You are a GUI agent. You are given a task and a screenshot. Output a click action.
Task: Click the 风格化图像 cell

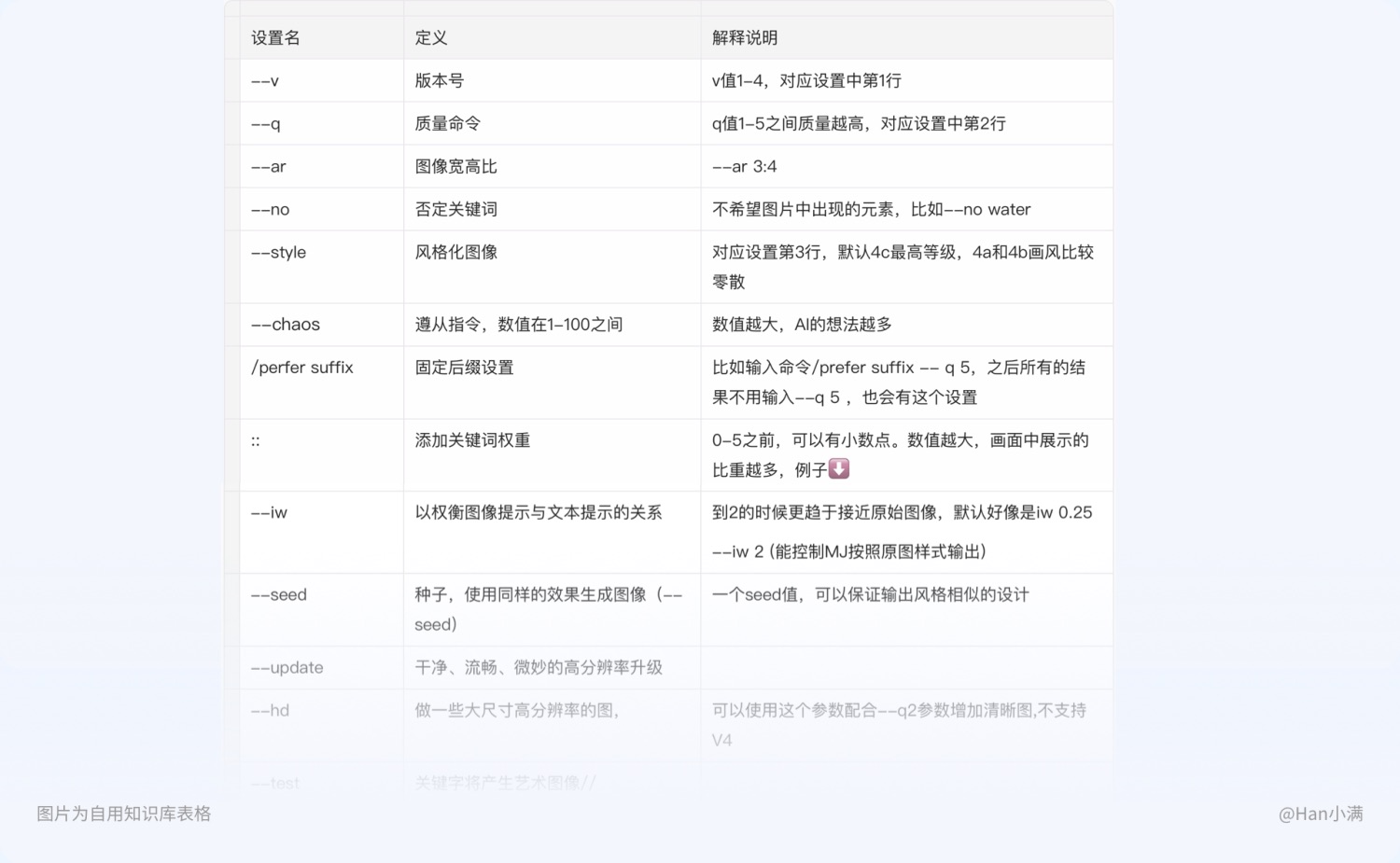pos(553,268)
